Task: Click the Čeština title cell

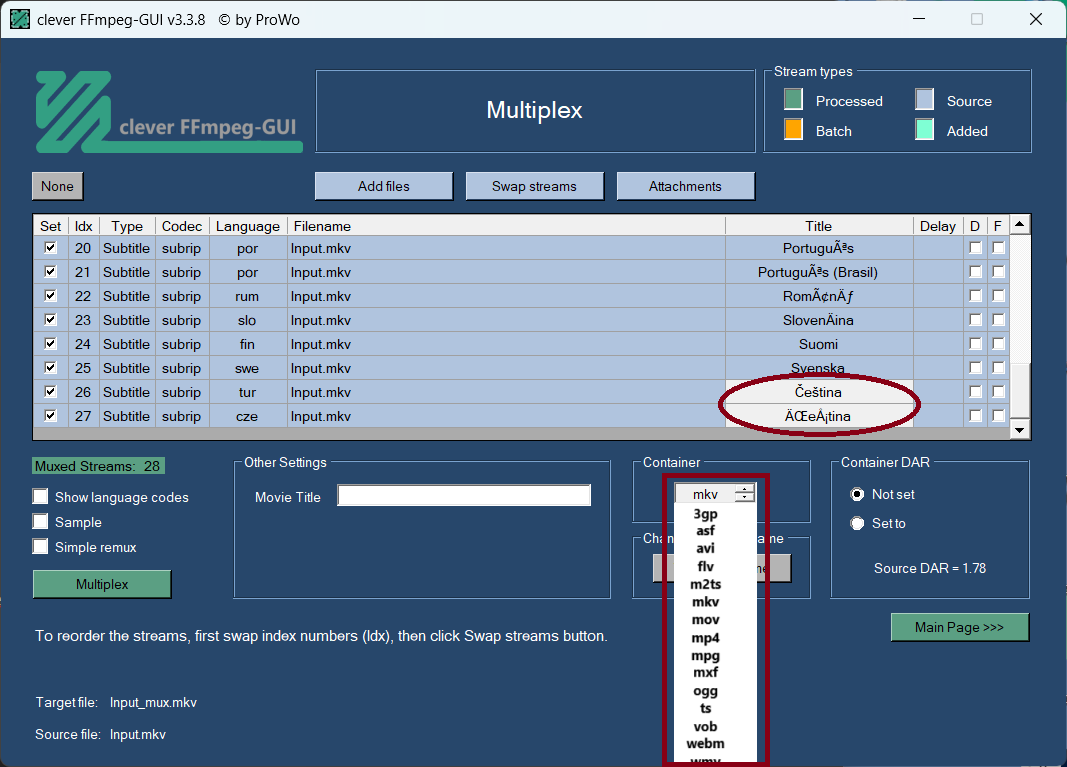Action: click(x=819, y=392)
